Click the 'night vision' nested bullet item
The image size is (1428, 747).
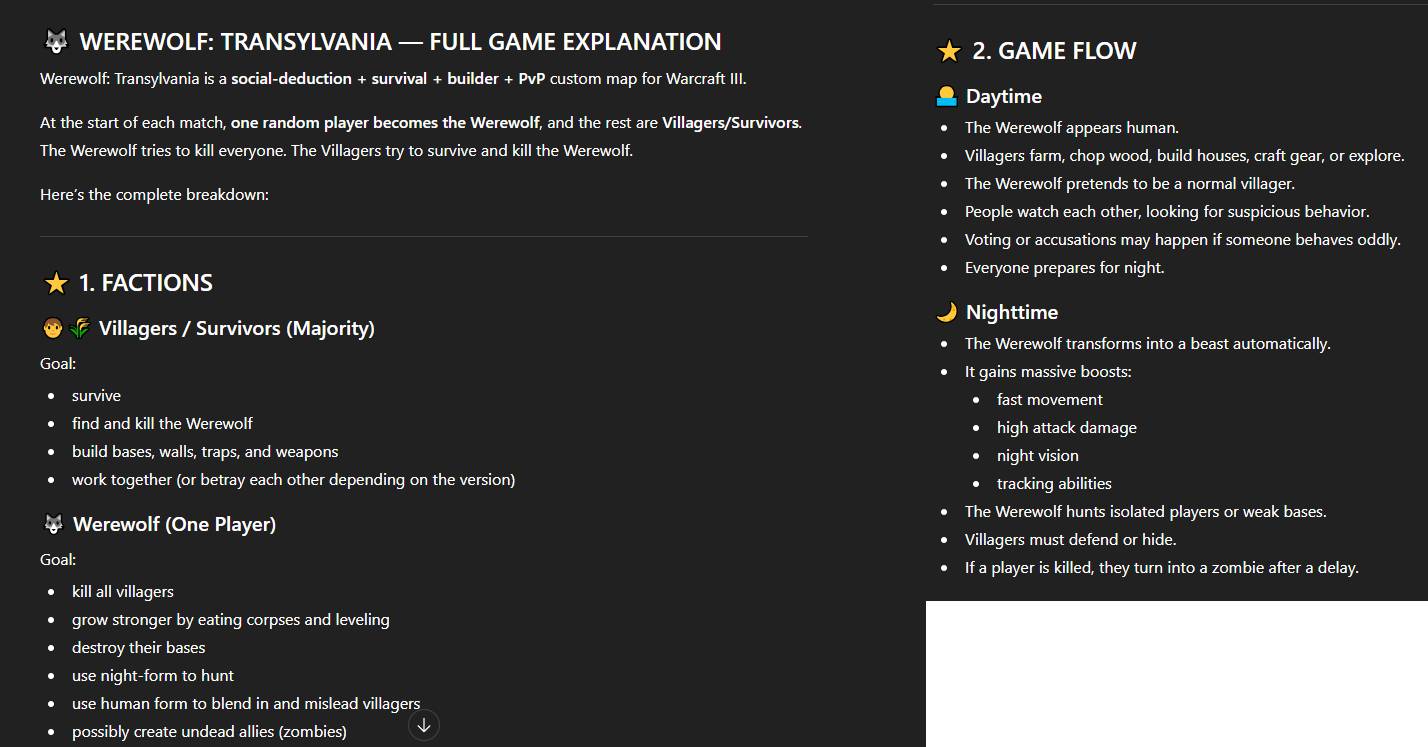point(1037,455)
